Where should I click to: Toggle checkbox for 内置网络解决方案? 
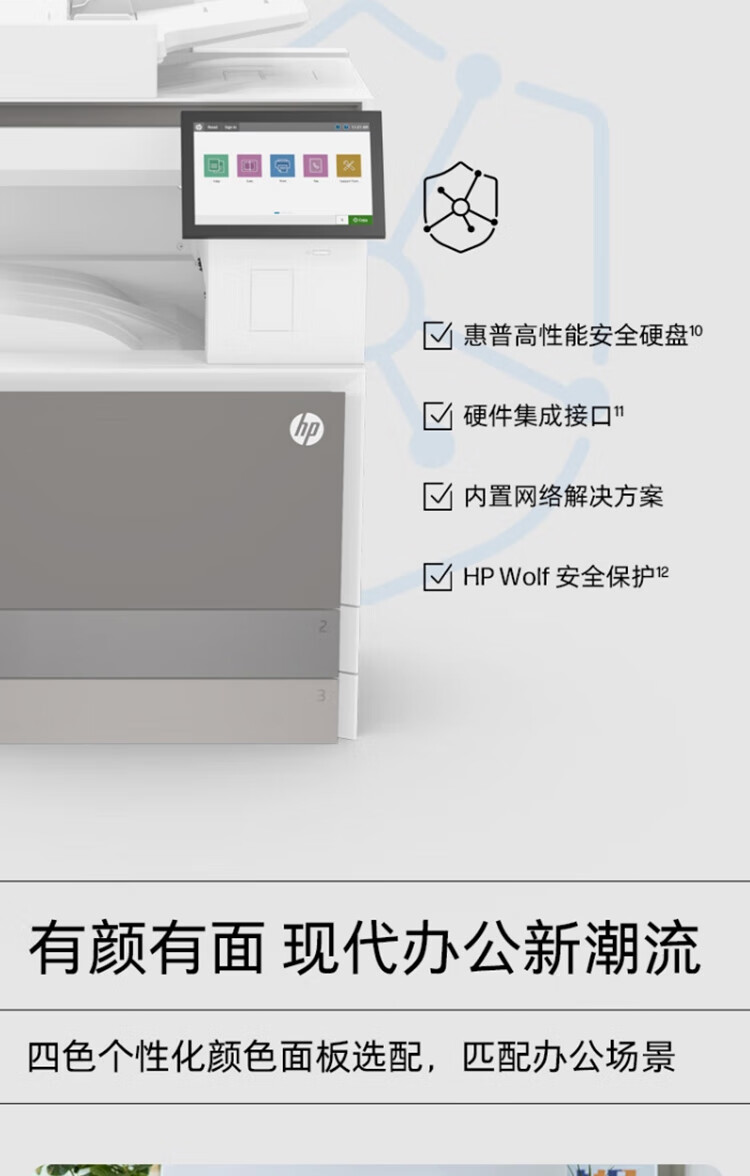438,496
